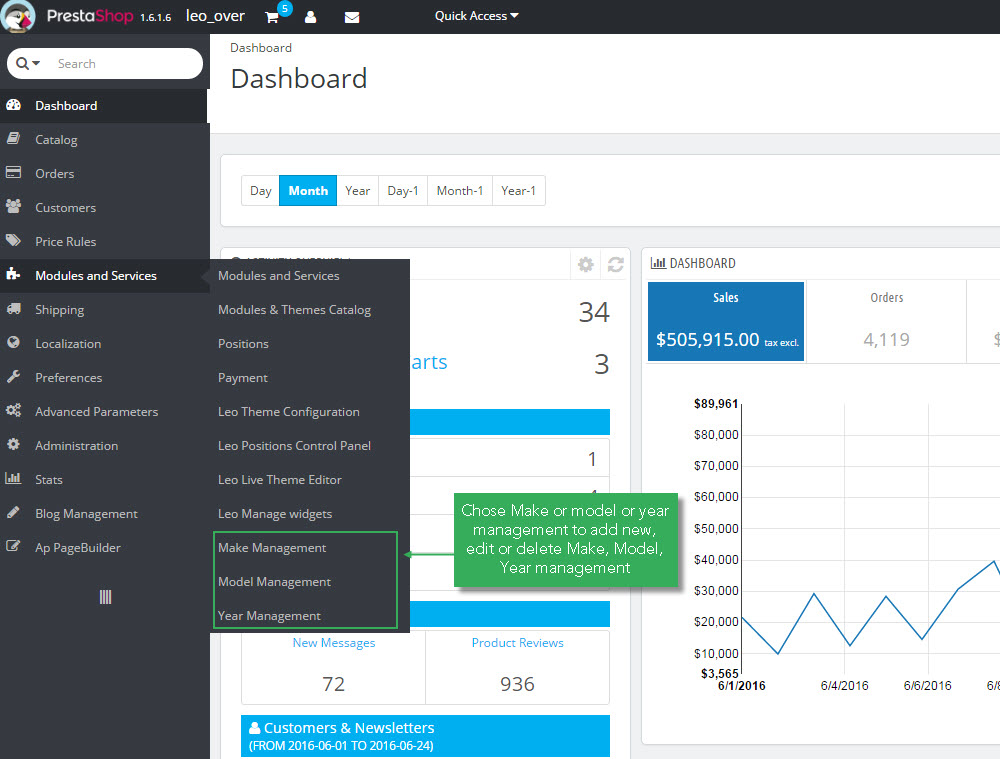Image resolution: width=1000 pixels, height=759 pixels.
Task: Go to Catalog in the sidebar
Action: [x=56, y=140]
